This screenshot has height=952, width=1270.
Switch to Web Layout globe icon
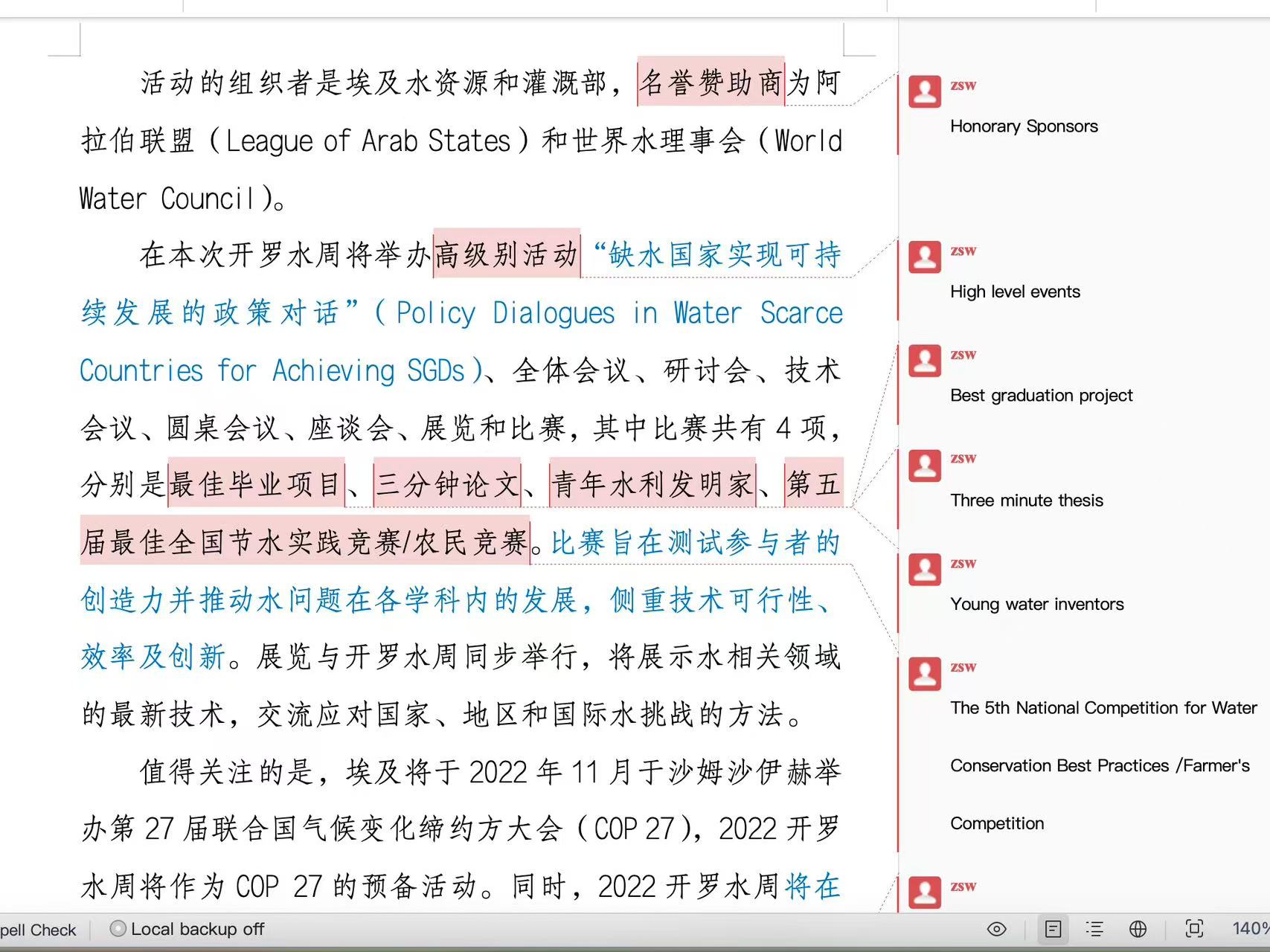pos(1138,929)
